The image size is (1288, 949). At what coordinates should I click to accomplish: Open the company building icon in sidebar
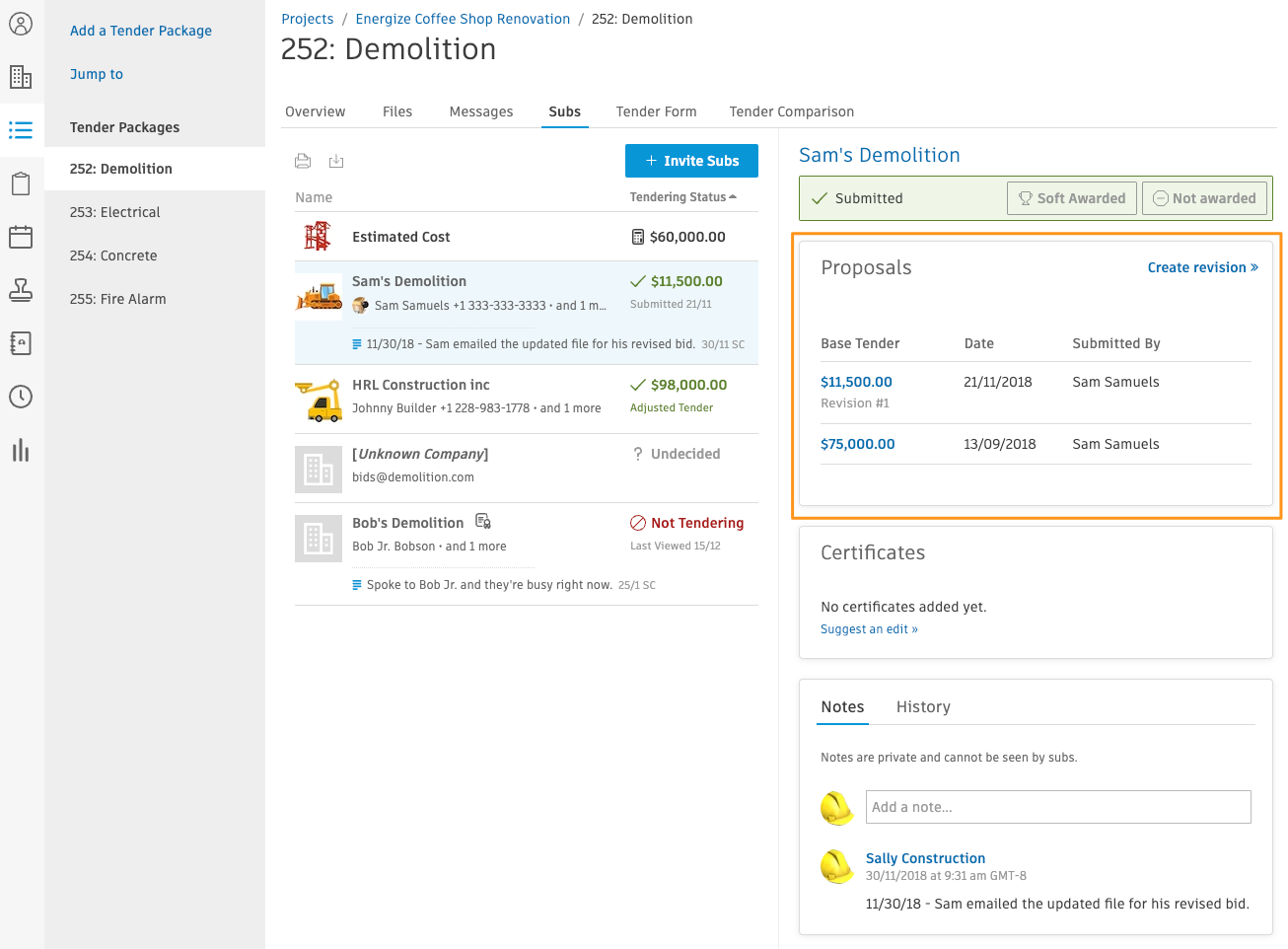click(21, 77)
